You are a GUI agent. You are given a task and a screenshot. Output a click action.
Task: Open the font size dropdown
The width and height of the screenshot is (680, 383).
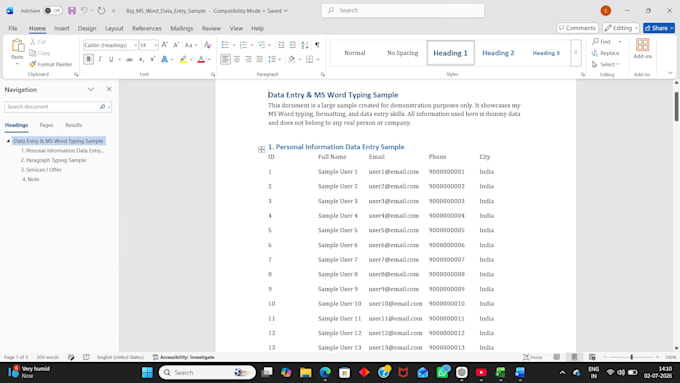click(156, 45)
